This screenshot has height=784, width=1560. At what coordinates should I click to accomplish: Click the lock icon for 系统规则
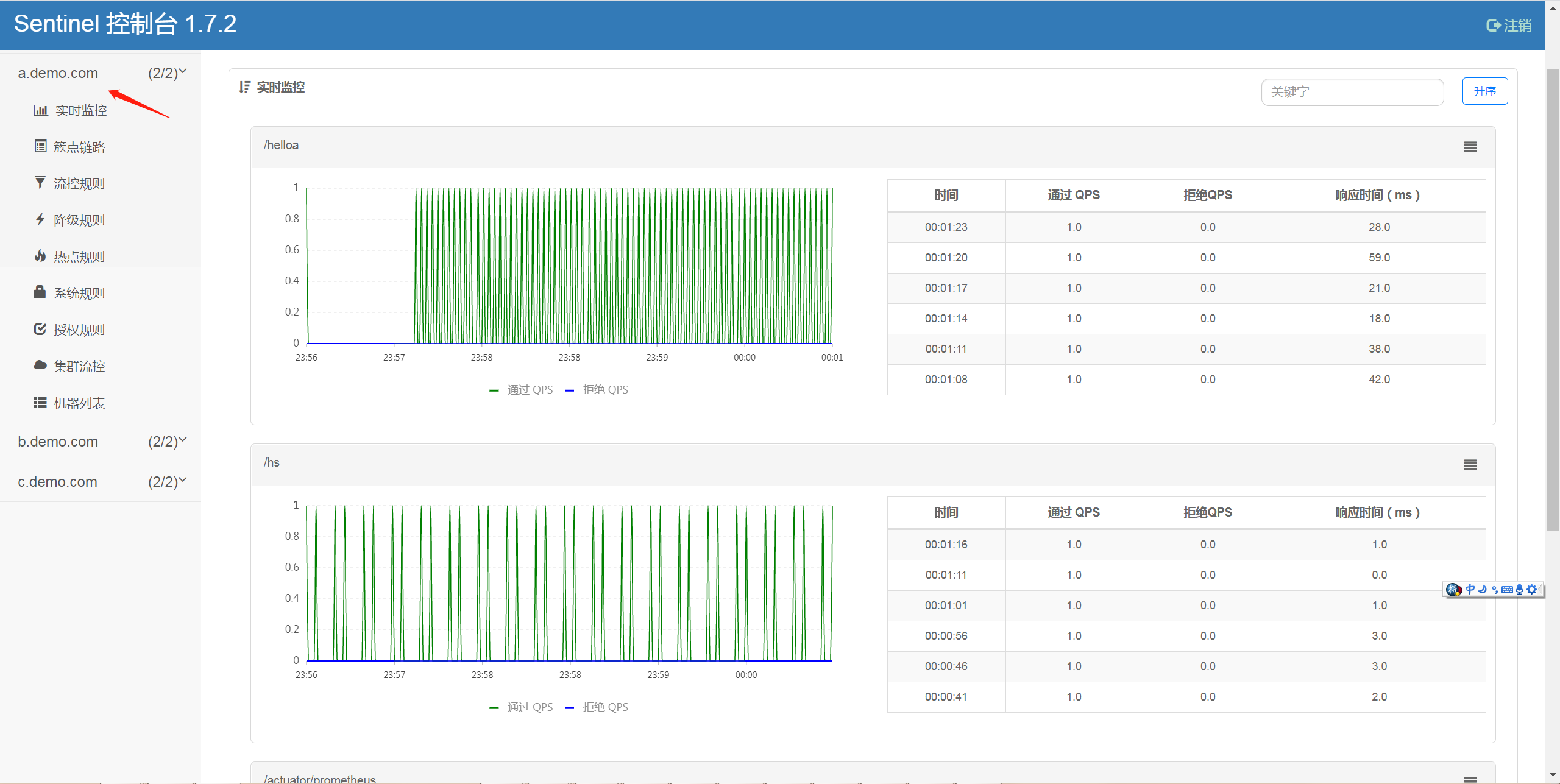[40, 292]
